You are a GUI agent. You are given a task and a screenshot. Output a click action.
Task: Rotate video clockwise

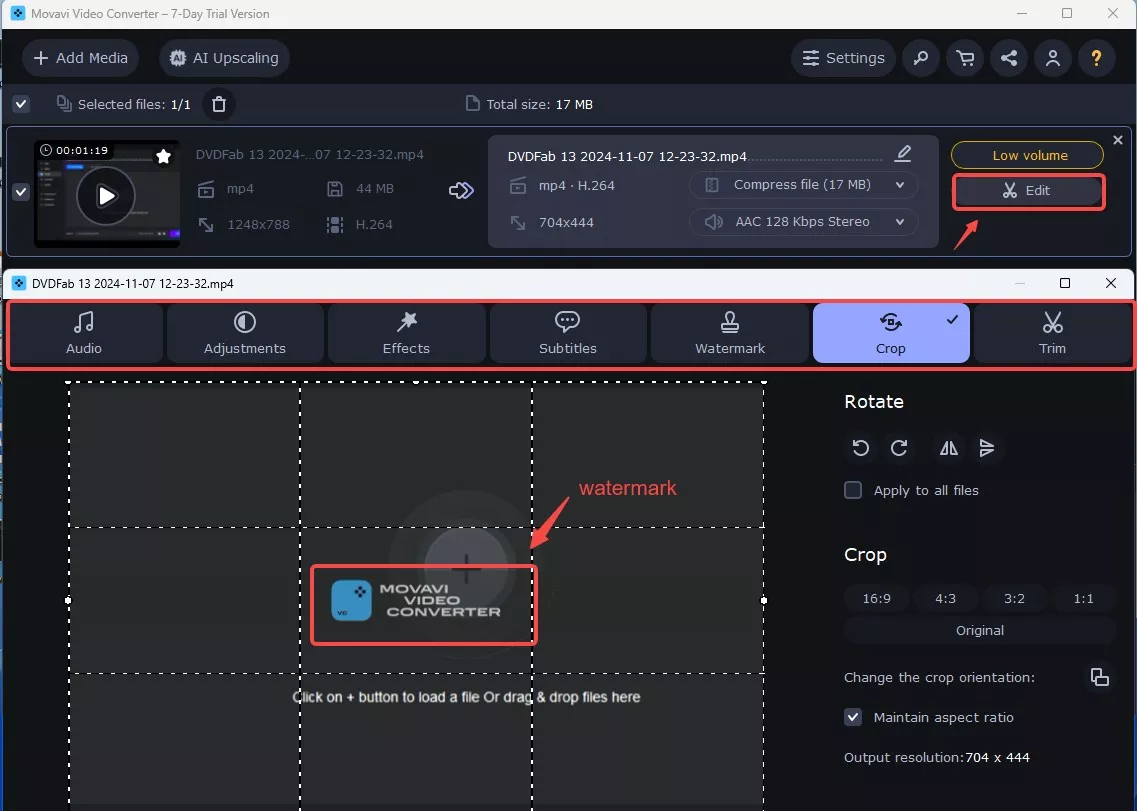tap(899, 448)
